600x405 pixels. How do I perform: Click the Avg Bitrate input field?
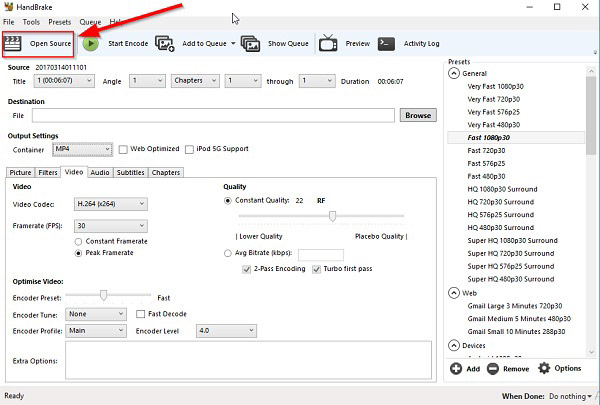click(x=321, y=255)
